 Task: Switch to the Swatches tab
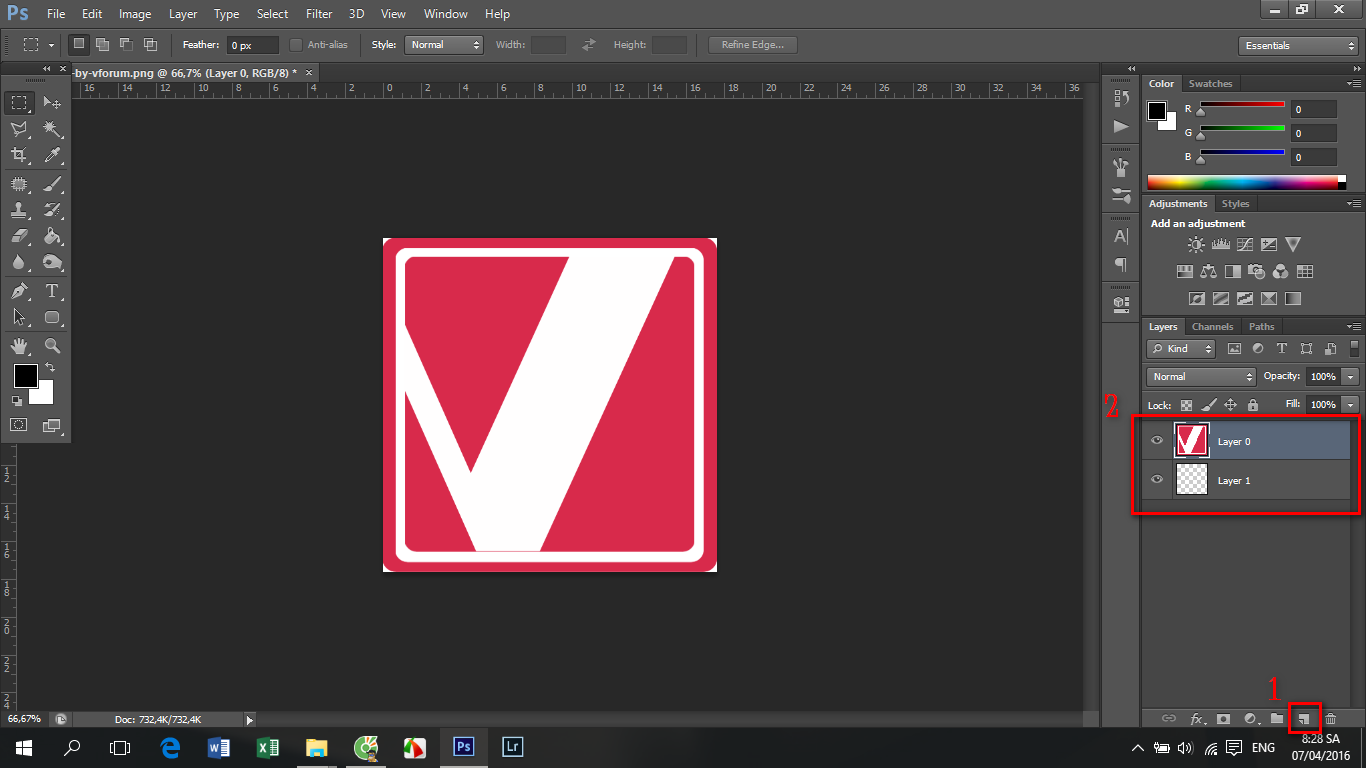[1210, 84]
